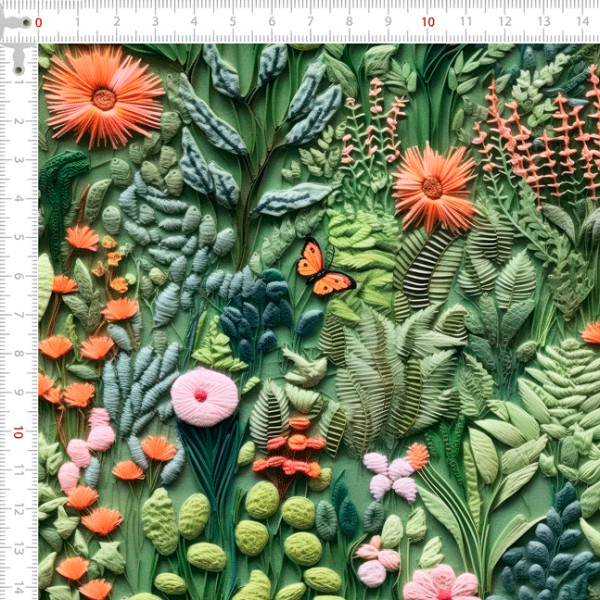600x600 pixels.
Task: Click the number 11 on the top ruler
Action: (466, 21)
